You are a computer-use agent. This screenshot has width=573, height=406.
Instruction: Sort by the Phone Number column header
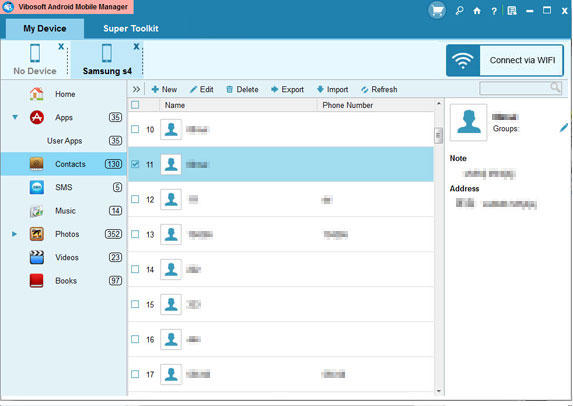376,105
